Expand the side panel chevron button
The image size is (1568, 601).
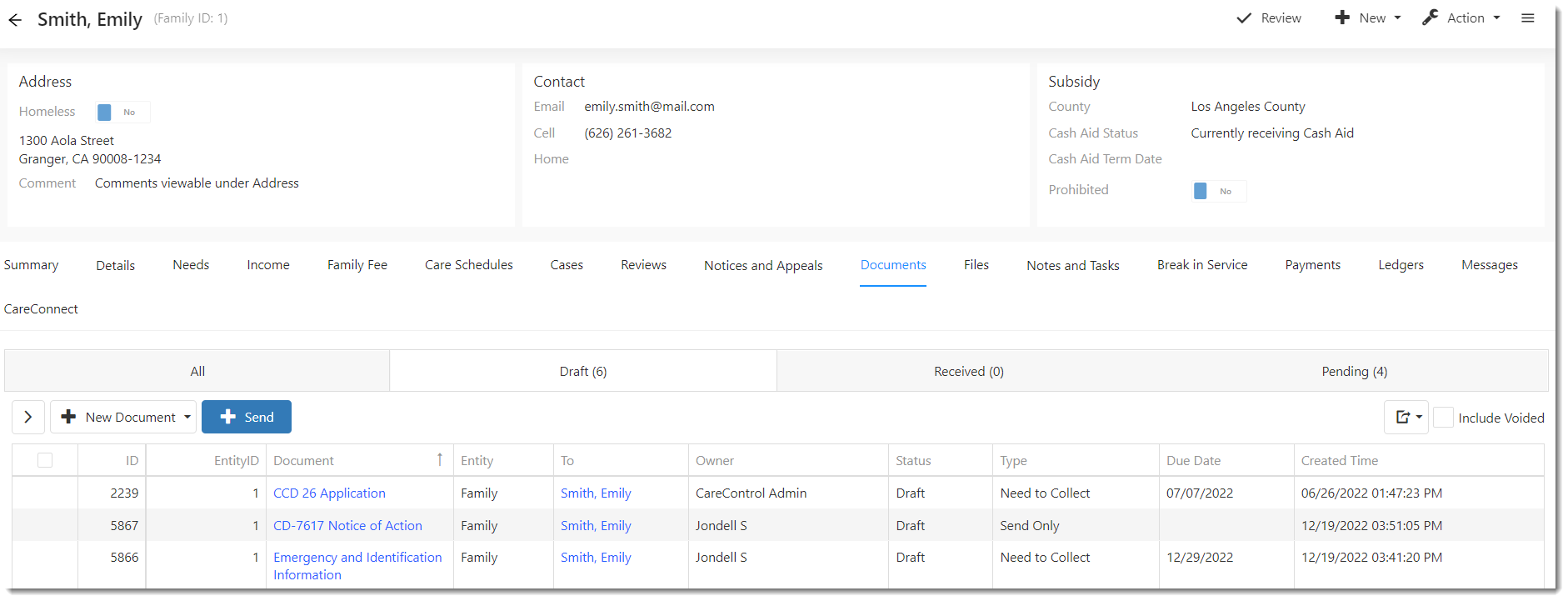click(28, 417)
